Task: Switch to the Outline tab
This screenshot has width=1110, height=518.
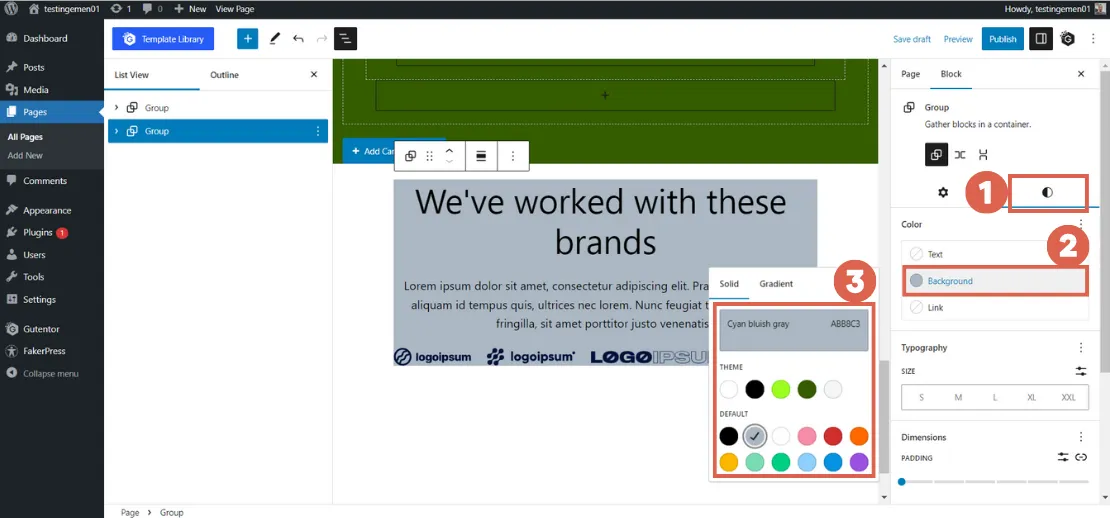Action: (224, 74)
